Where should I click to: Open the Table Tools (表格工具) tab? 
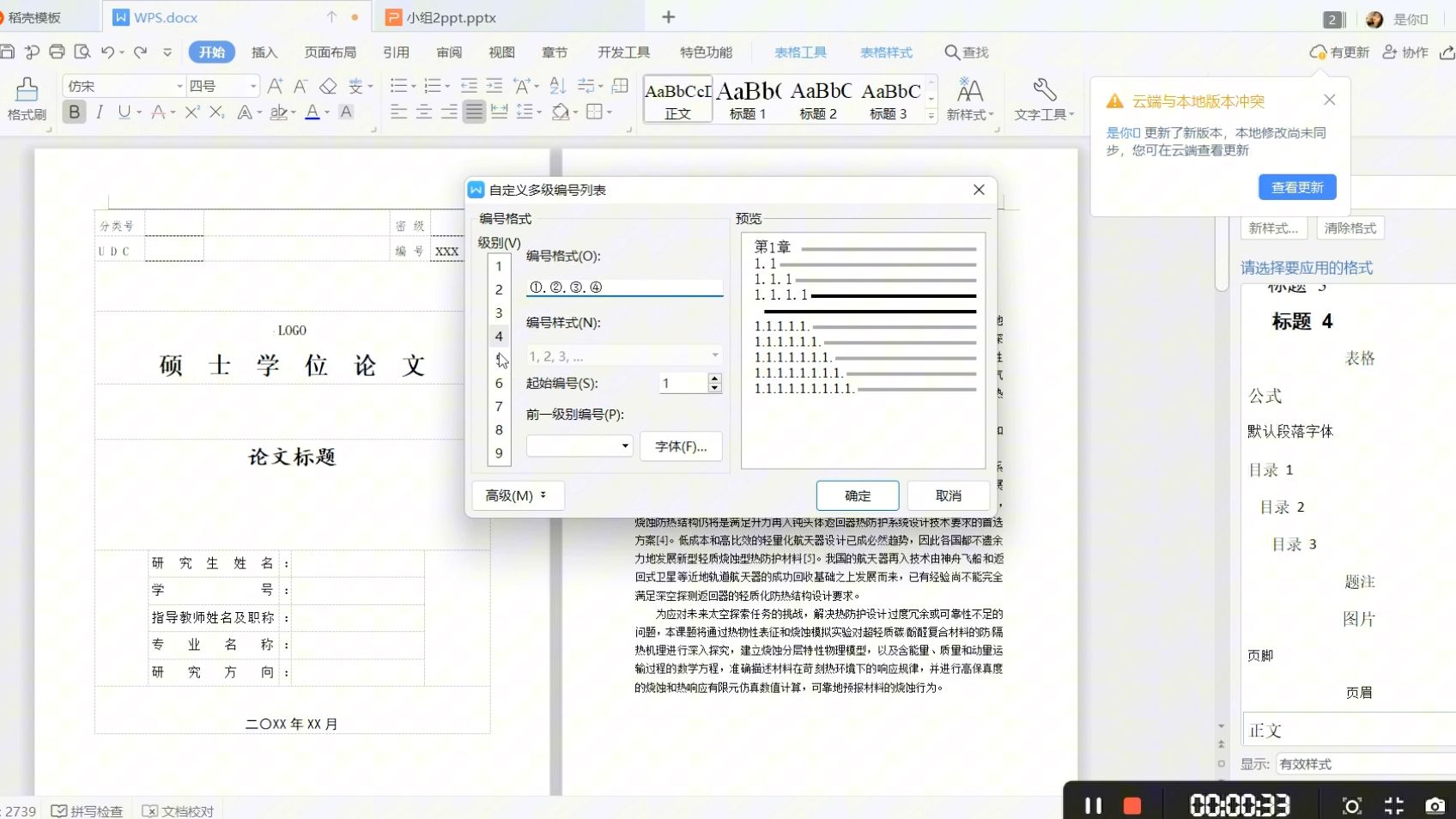pyautogui.click(x=800, y=52)
